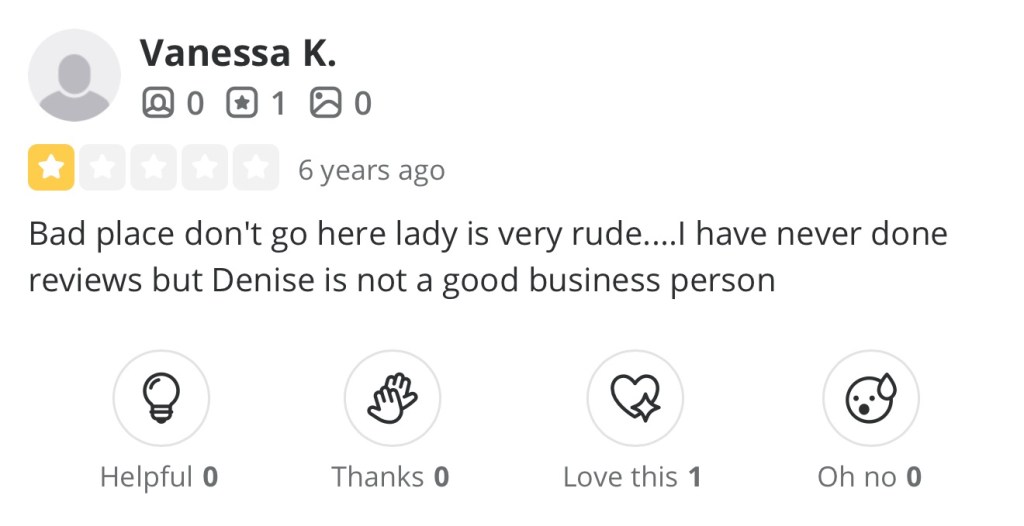1024x526 pixels.
Task: Click the third rating star
Action: pos(153,168)
